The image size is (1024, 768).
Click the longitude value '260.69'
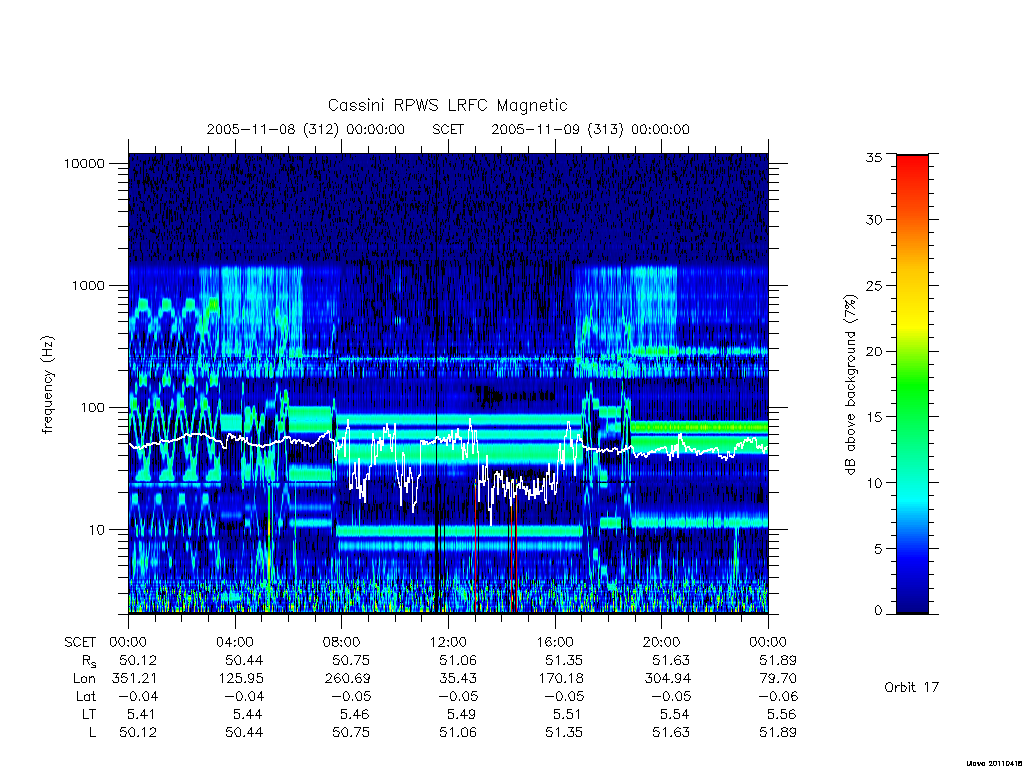point(348,679)
